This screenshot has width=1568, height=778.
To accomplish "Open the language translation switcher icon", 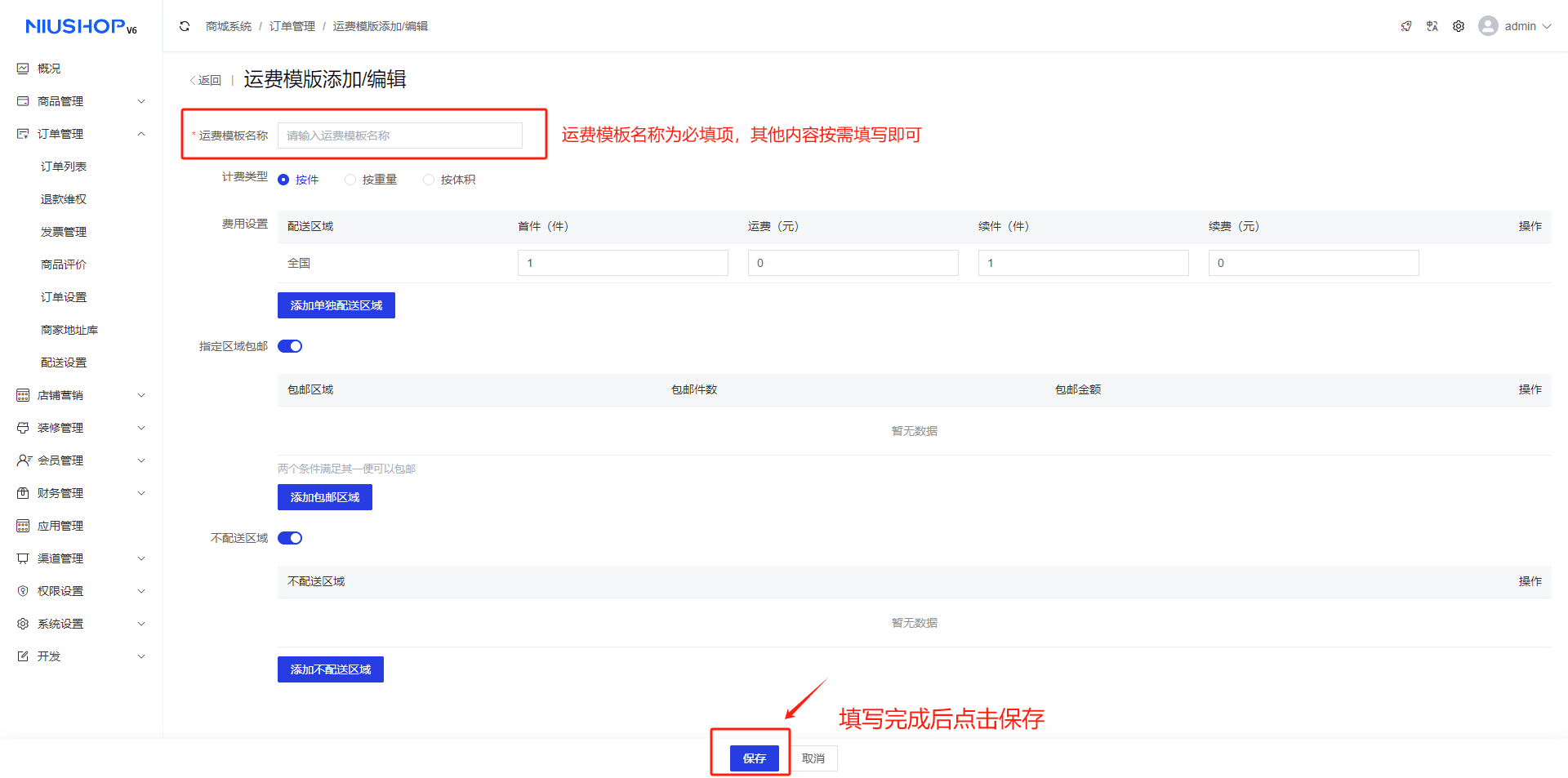I will (x=1432, y=26).
